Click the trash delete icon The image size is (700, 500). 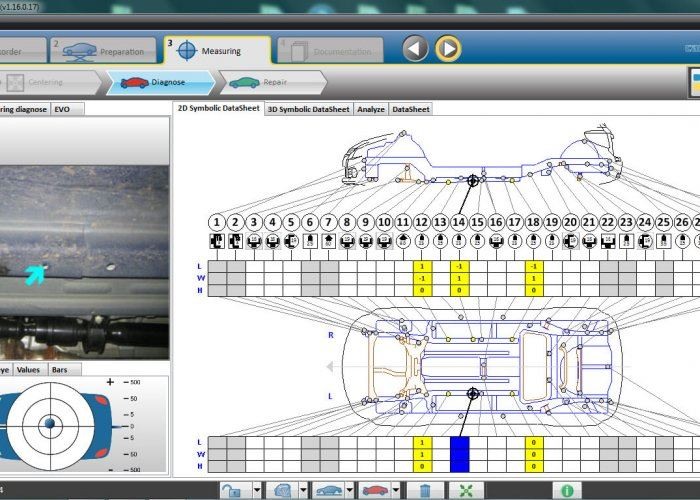424,490
